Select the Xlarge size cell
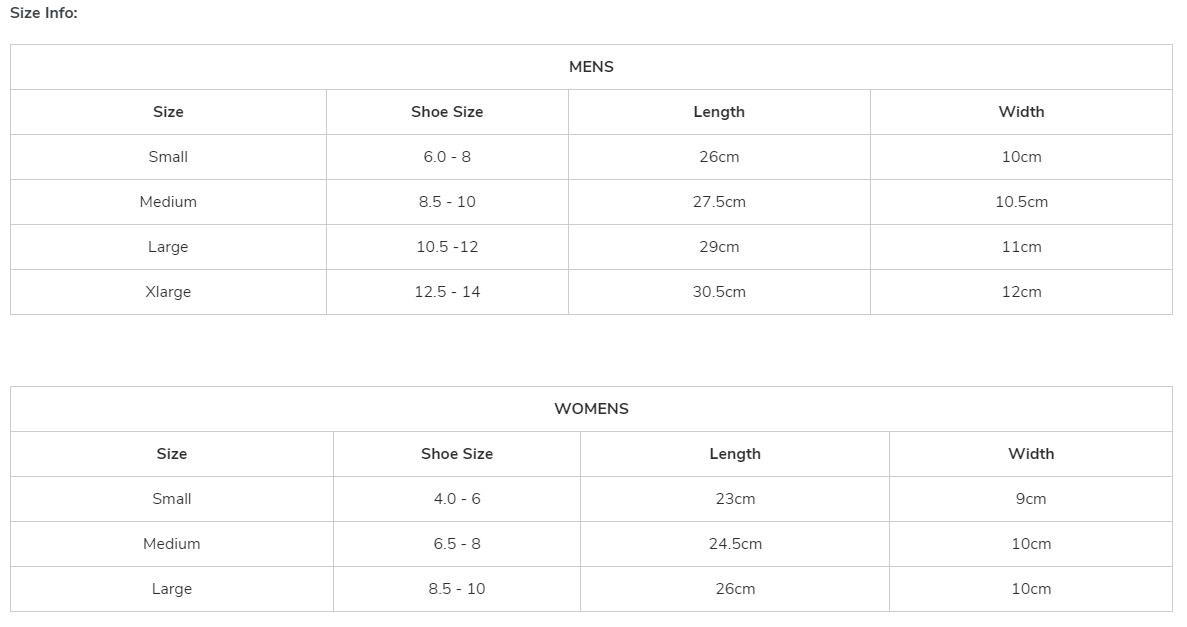Screen dimensions: 1187x627 (x=168, y=292)
